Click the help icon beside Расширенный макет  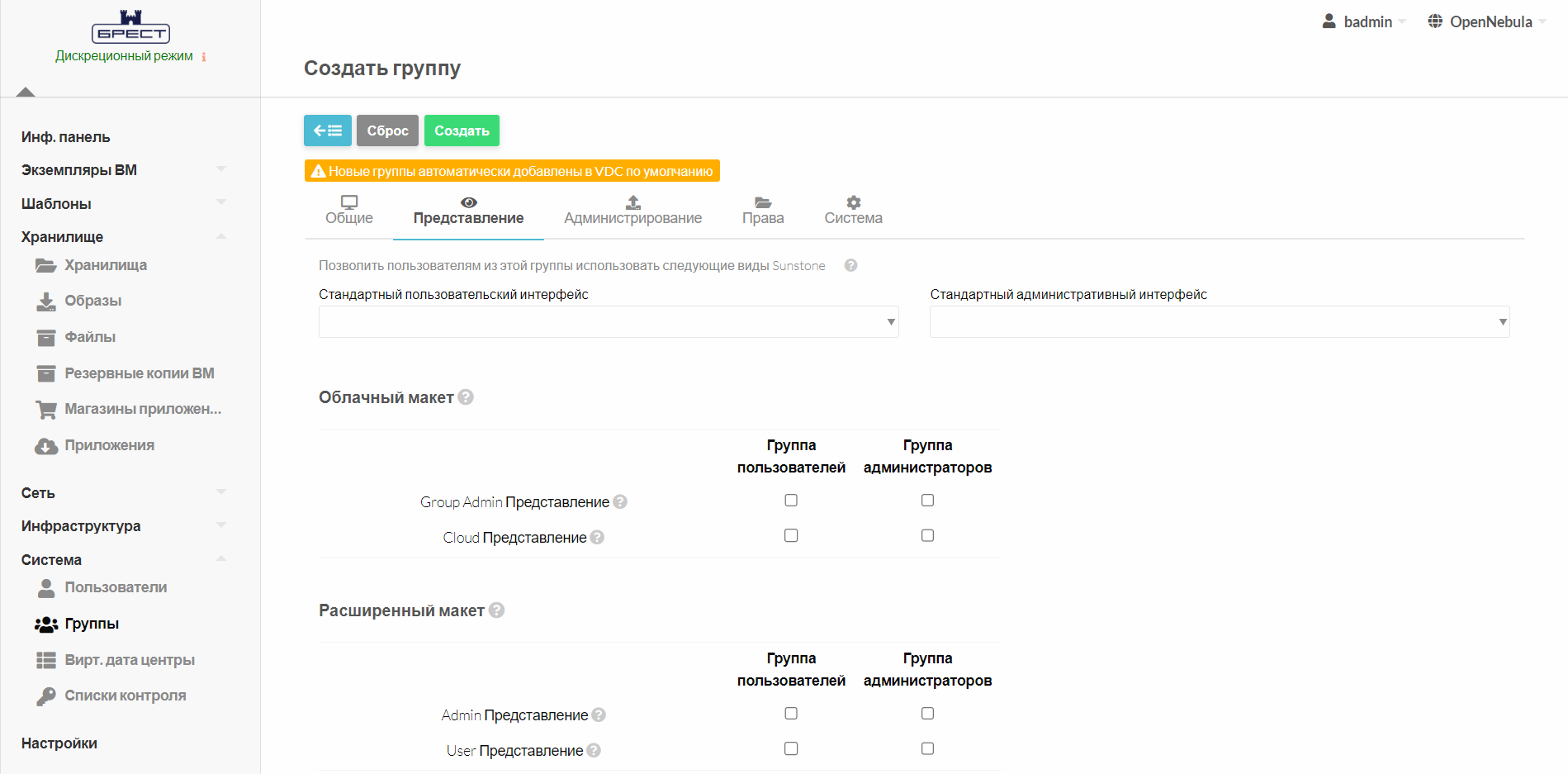(x=496, y=610)
